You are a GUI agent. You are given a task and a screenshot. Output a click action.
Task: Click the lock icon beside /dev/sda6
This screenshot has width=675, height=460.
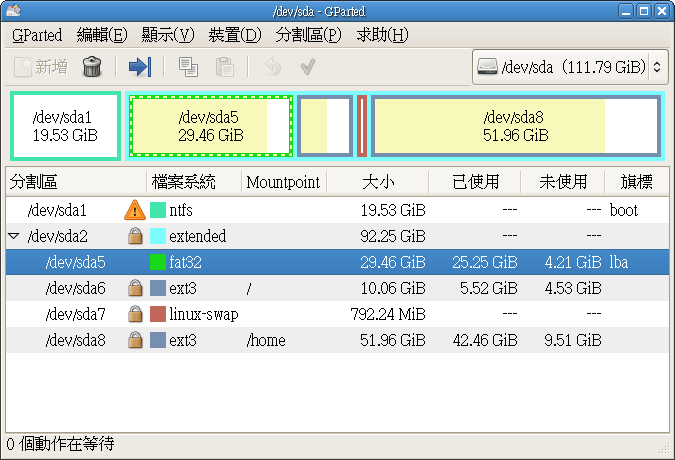(134, 288)
